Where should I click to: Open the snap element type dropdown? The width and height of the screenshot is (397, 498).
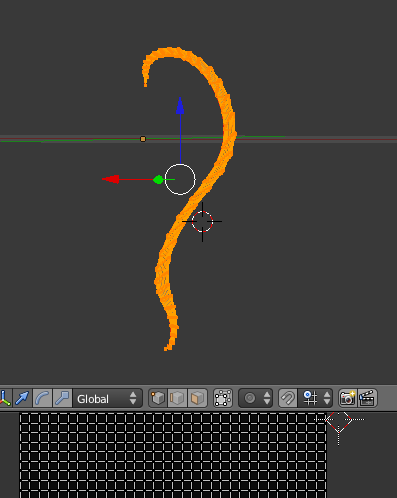point(315,398)
